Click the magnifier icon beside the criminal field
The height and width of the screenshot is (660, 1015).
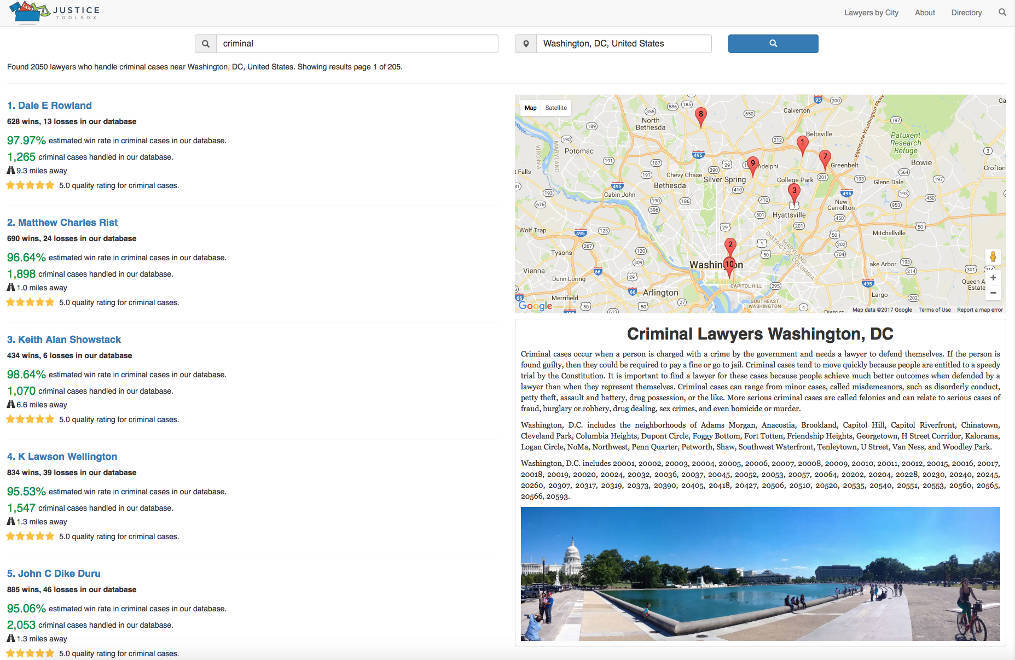pos(206,43)
